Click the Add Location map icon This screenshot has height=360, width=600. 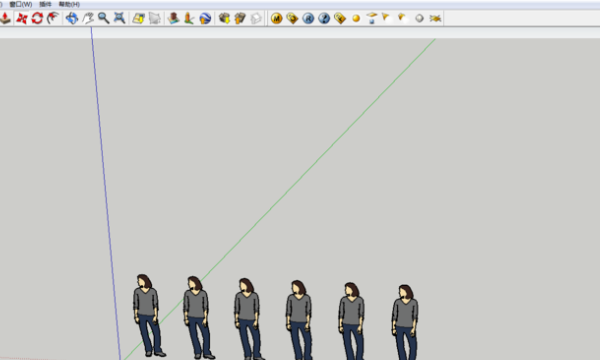pos(138,18)
